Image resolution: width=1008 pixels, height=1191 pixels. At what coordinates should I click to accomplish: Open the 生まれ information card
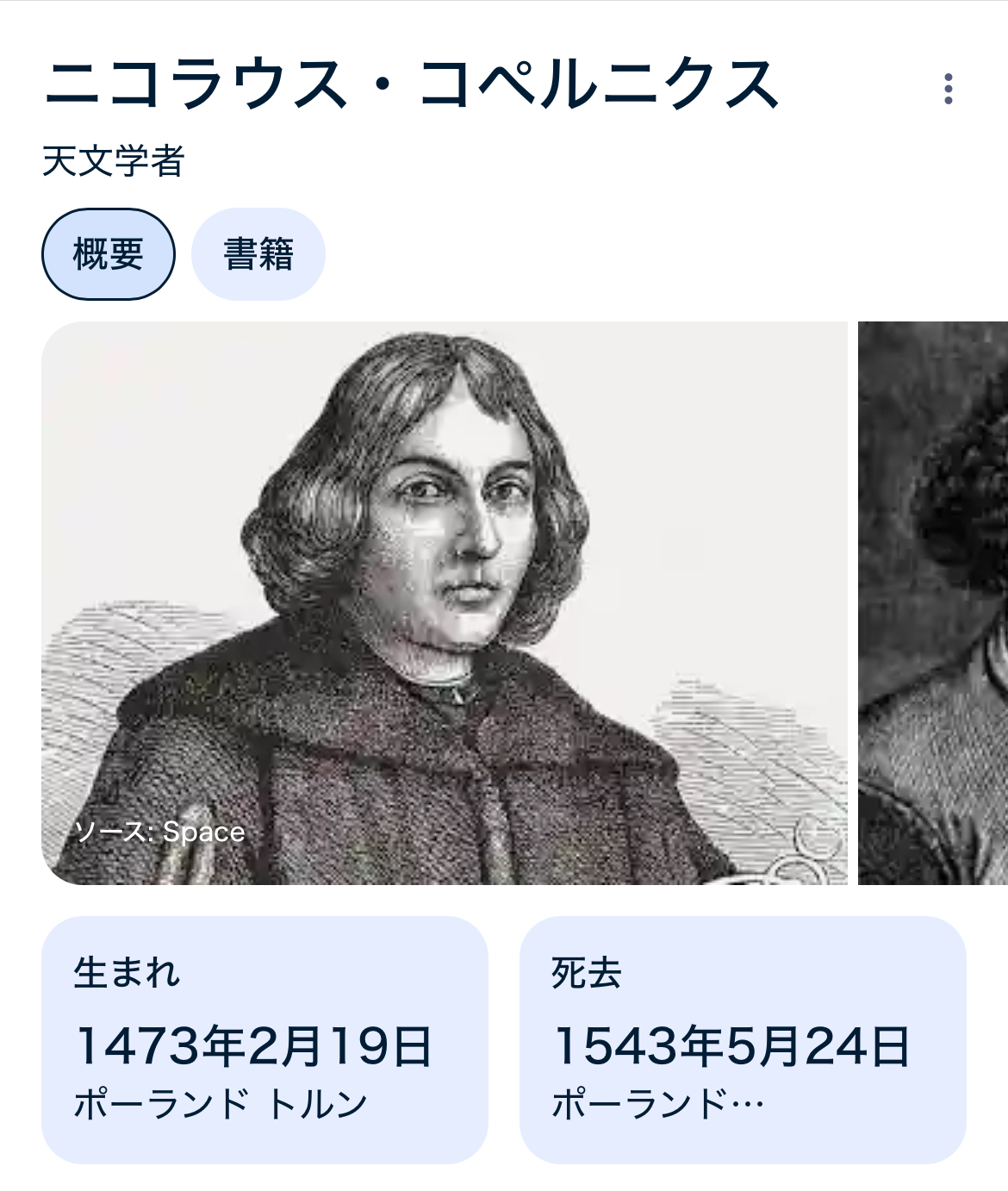264,1040
